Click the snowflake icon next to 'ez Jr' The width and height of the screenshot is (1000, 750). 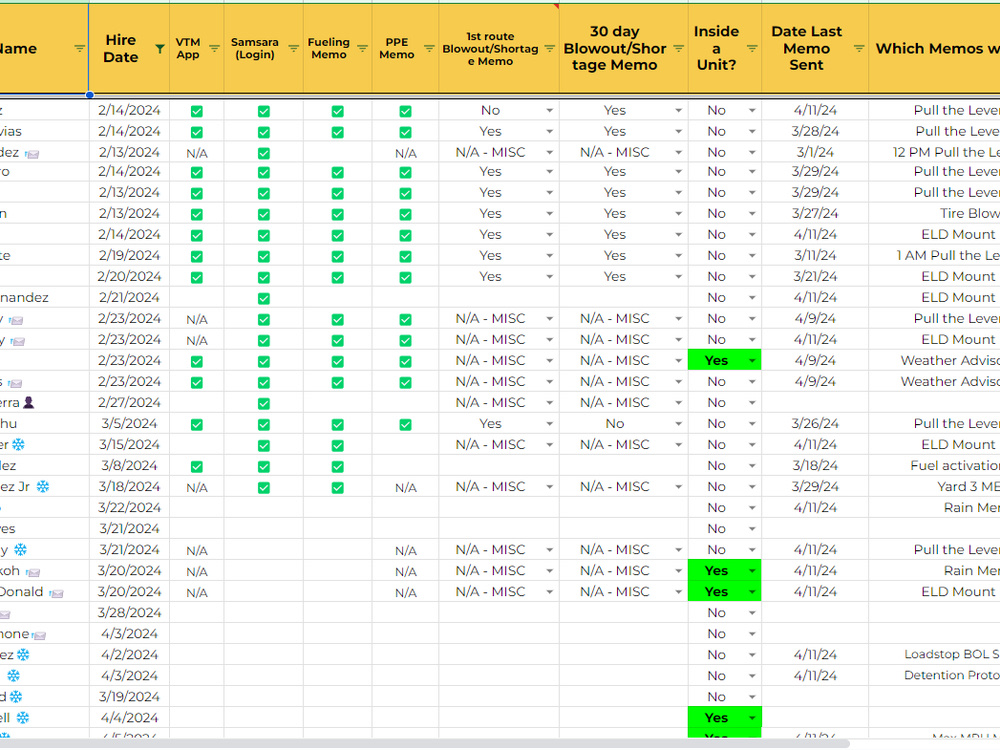43,487
